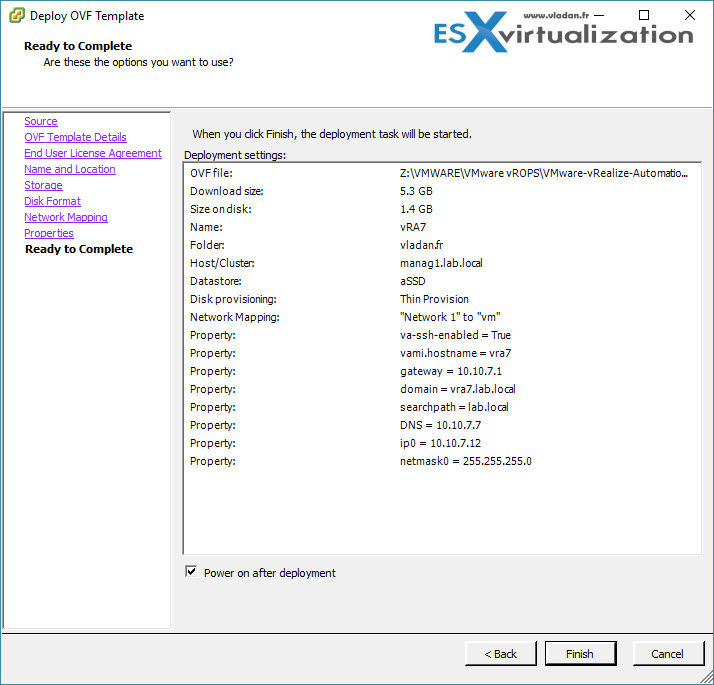Image resolution: width=714 pixels, height=685 pixels.
Task: Click the Ready to Complete page heading
Action: (78, 46)
